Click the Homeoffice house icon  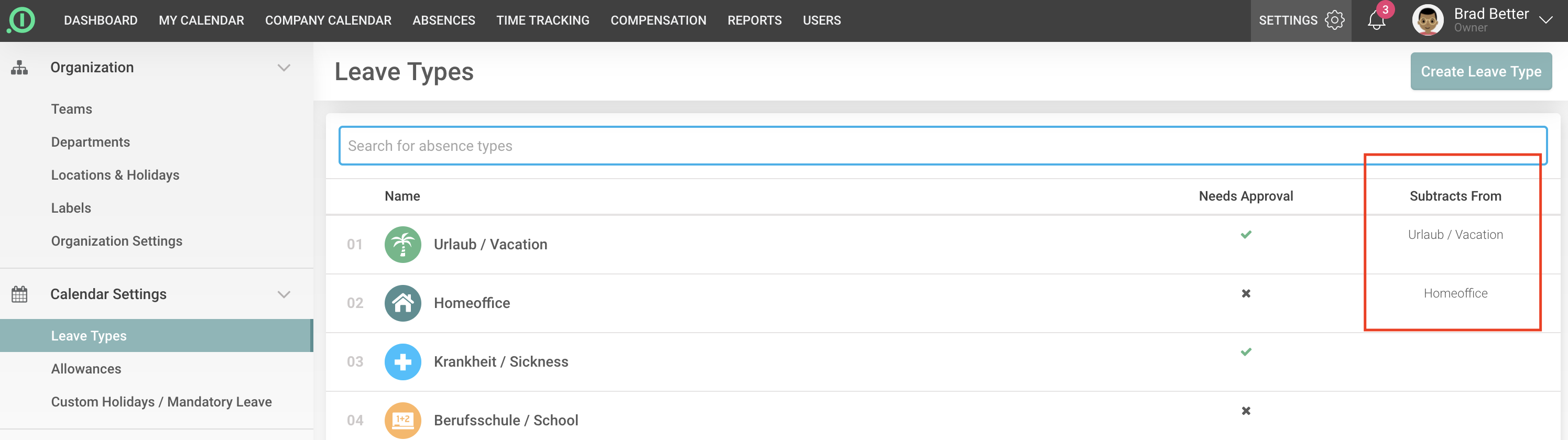pyautogui.click(x=402, y=302)
